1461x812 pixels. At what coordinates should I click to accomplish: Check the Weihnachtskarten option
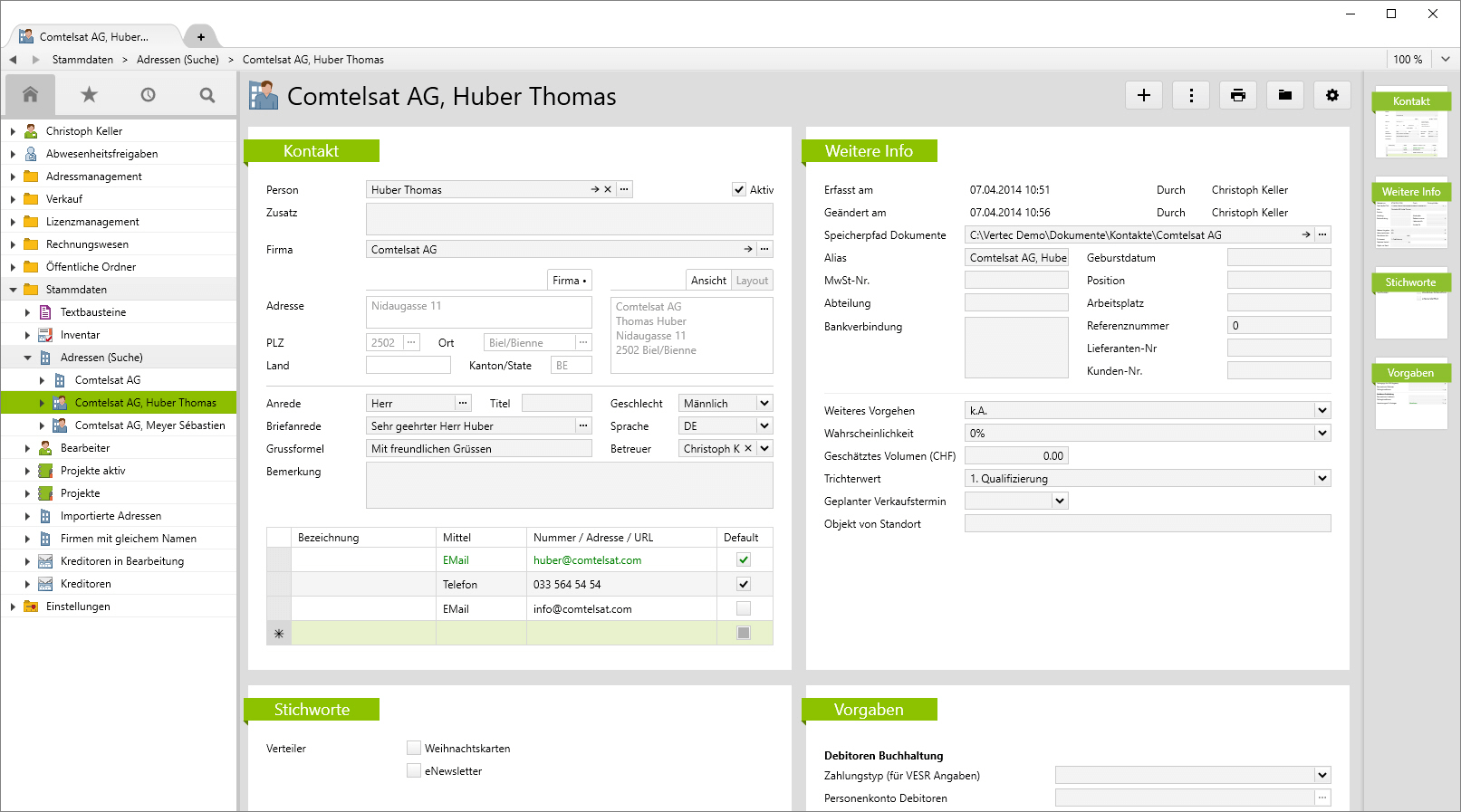tap(414, 748)
